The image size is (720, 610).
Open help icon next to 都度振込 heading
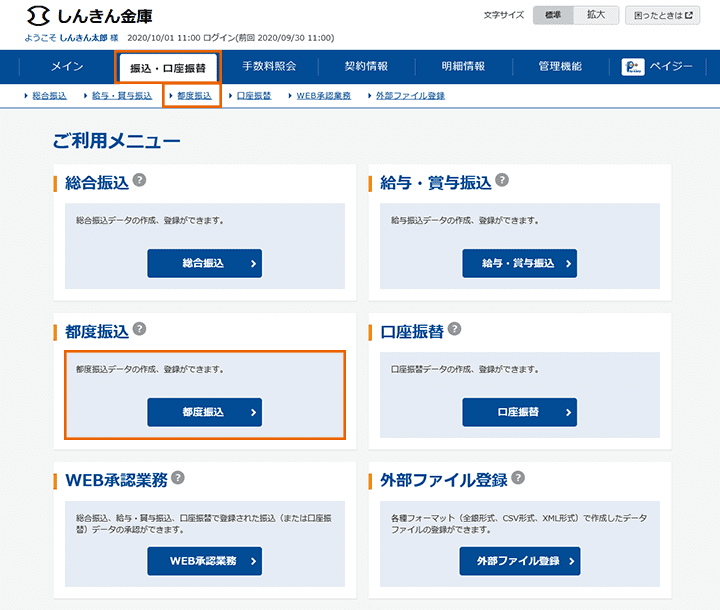coord(139,328)
